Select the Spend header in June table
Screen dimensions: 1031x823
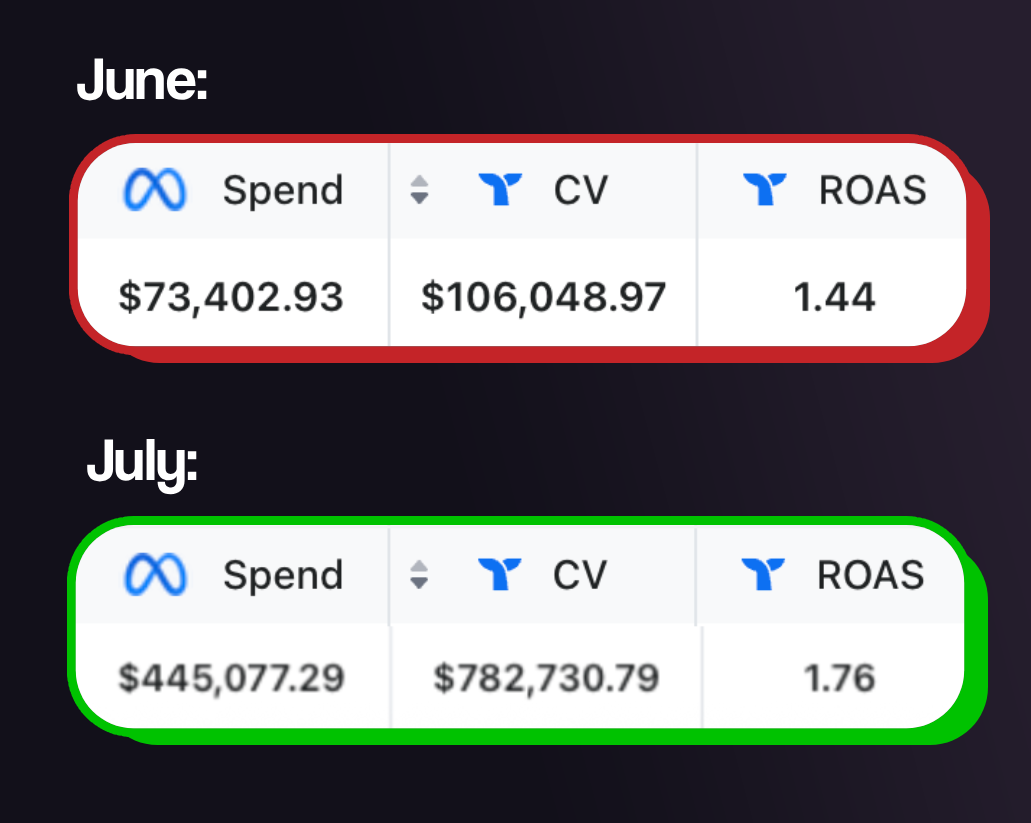point(282,189)
